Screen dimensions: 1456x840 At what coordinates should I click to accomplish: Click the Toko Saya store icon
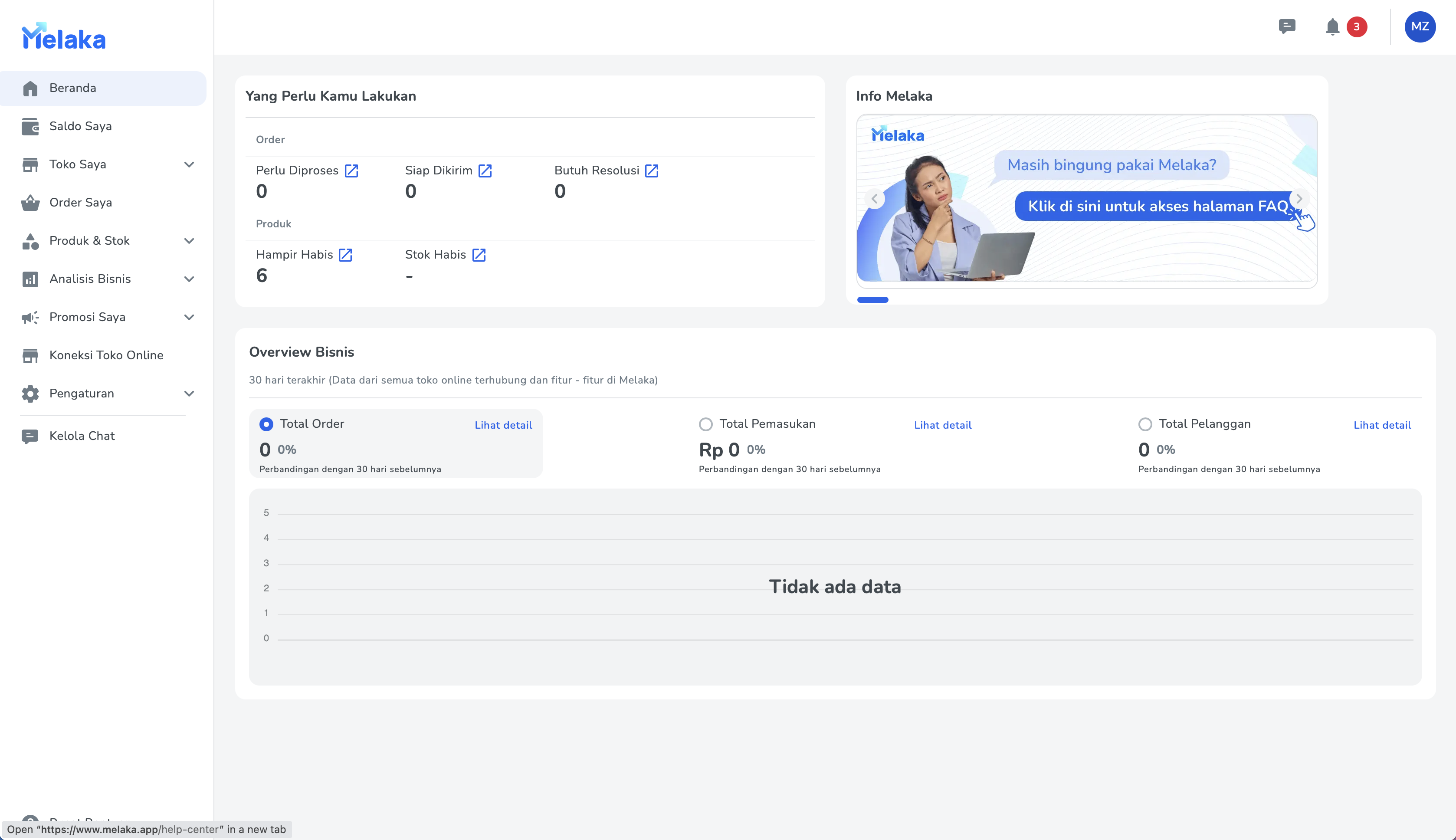30,164
